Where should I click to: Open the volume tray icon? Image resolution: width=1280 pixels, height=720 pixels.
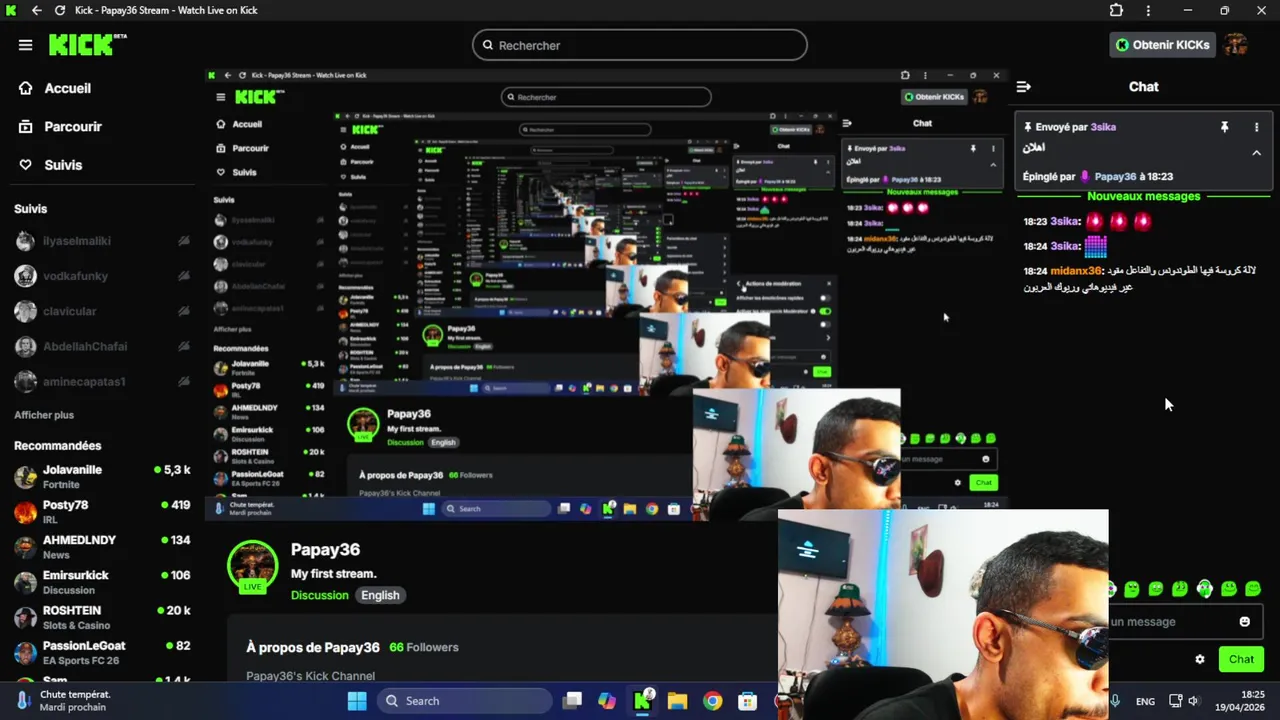[x=1194, y=701]
